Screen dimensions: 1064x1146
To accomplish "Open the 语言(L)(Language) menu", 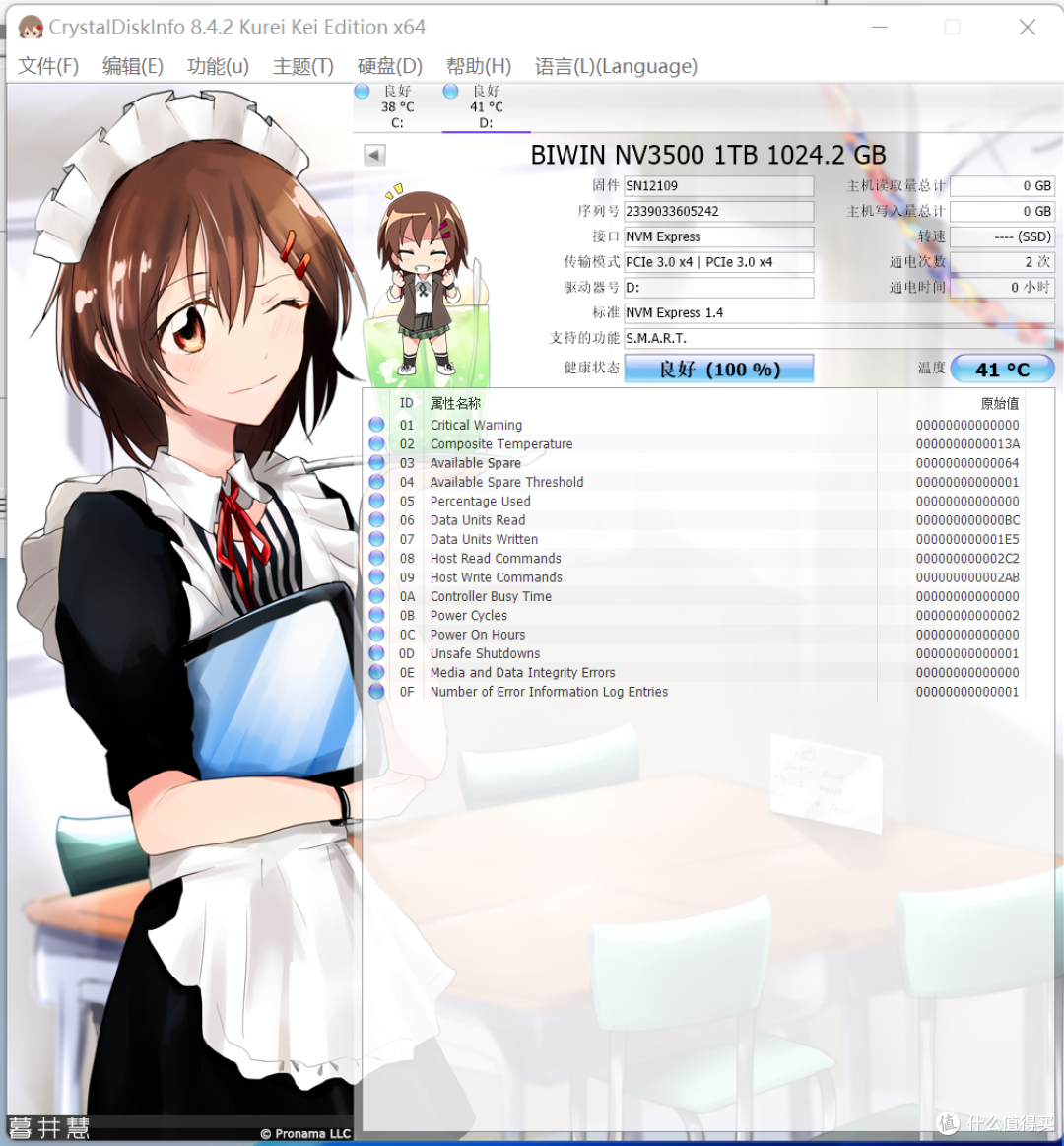I will pyautogui.click(x=616, y=66).
